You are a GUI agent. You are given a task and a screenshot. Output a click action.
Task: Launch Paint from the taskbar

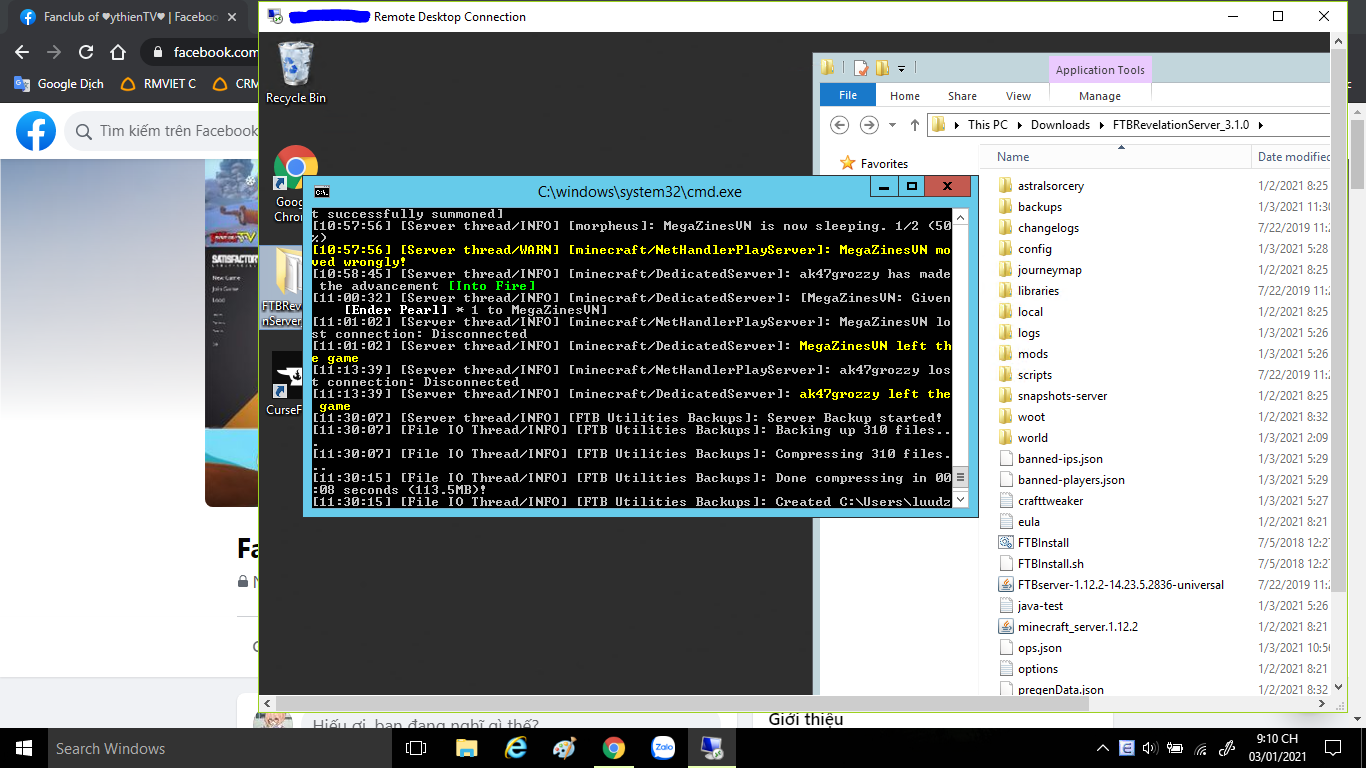pos(565,748)
